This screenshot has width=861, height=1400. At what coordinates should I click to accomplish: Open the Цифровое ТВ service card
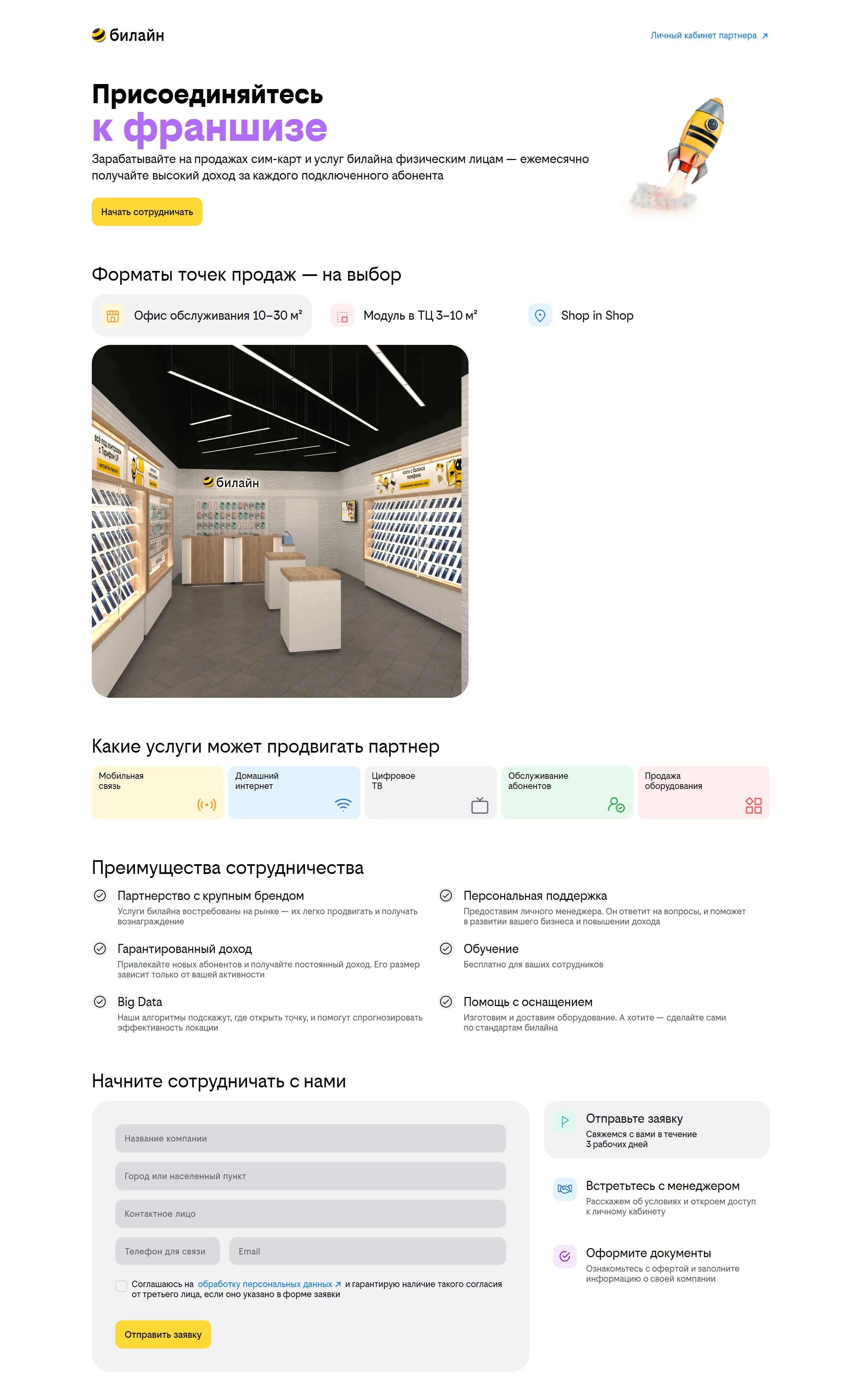(430, 793)
